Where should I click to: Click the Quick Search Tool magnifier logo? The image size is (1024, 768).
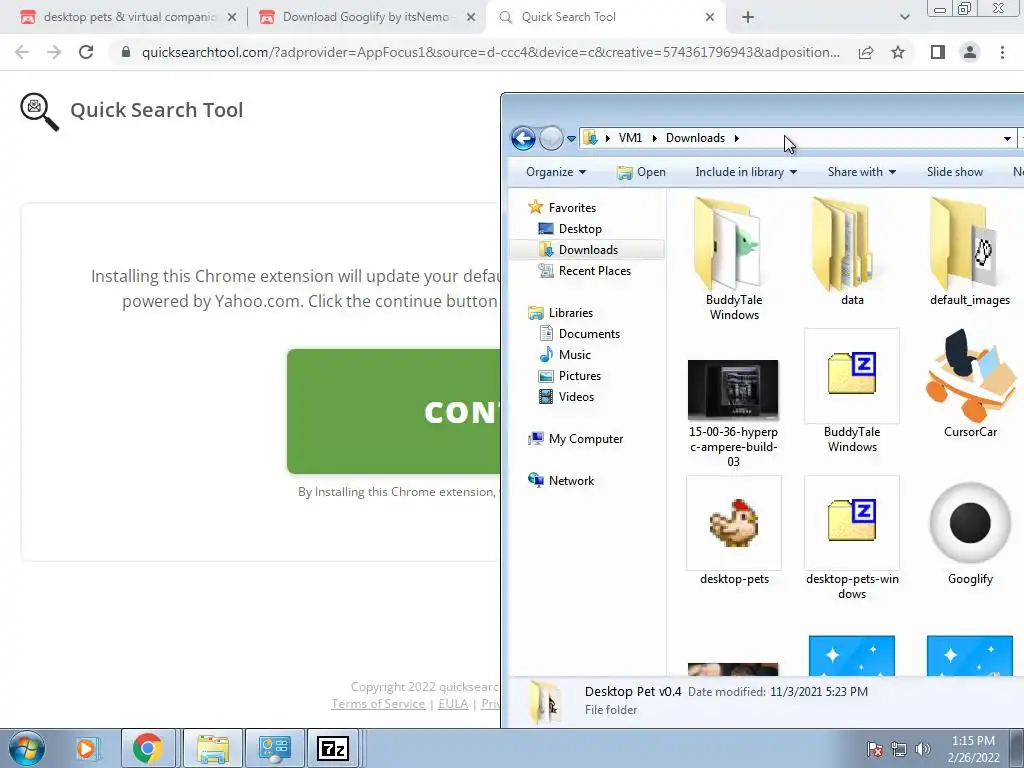click(x=39, y=112)
